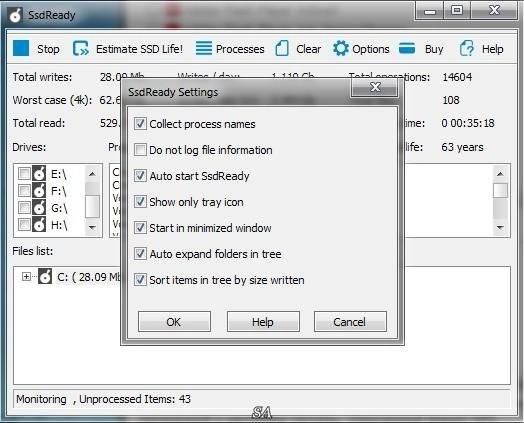The height and width of the screenshot is (423, 524).
Task: Toggle Auto start SsdReady checkbox
Action: pyautogui.click(x=140, y=176)
